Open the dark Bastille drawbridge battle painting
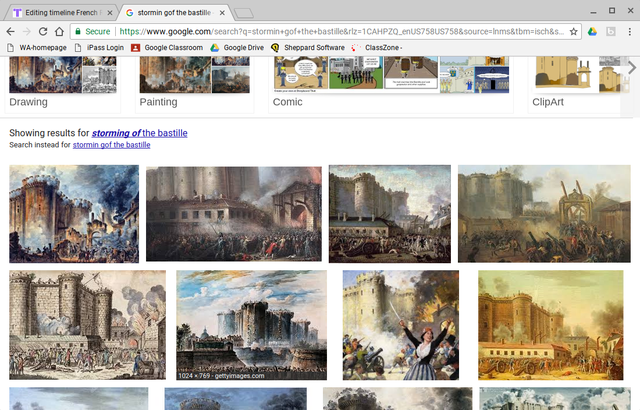The width and height of the screenshot is (640, 410). [234, 214]
